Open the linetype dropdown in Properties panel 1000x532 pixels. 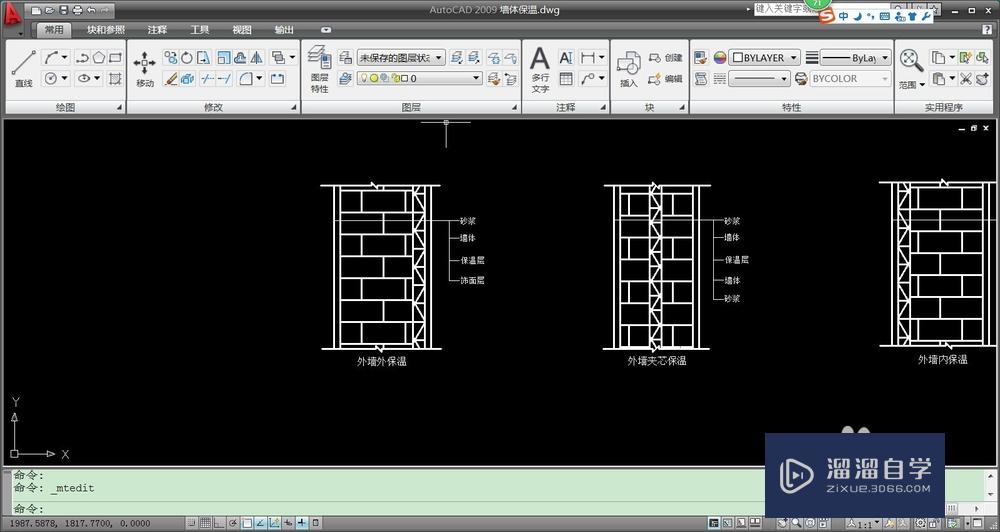[x=759, y=78]
